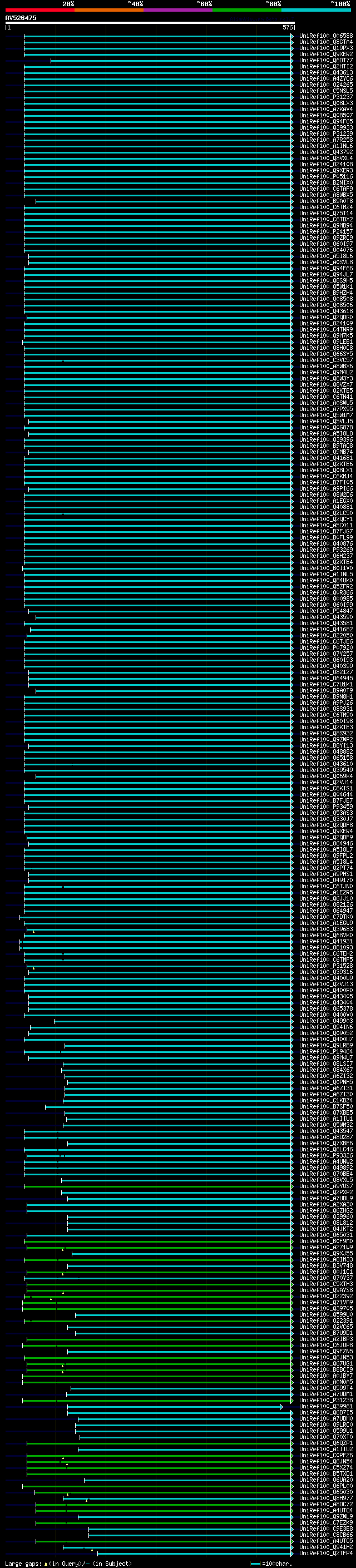Open hit UniRef100_Q19PX3
Viewport: 356px width, 1568px height.
pyautogui.click(x=326, y=48)
